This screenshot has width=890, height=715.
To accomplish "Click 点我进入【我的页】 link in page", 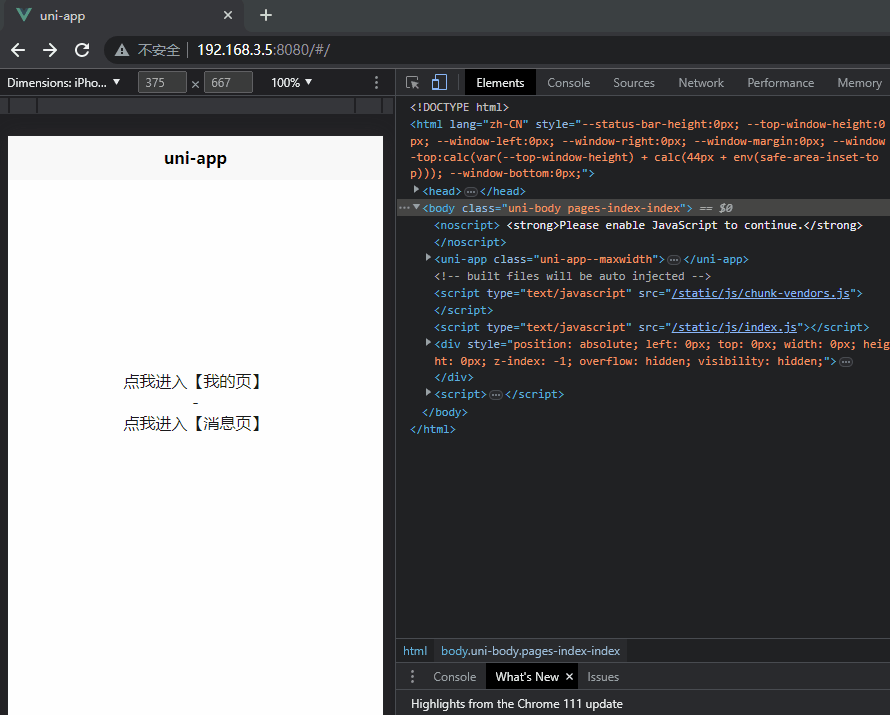I will [194, 381].
